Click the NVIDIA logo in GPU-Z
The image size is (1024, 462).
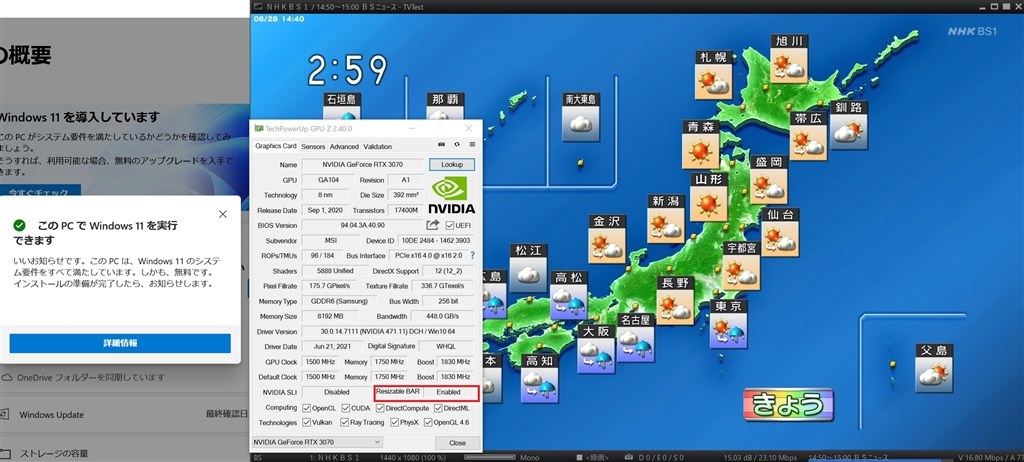click(451, 195)
